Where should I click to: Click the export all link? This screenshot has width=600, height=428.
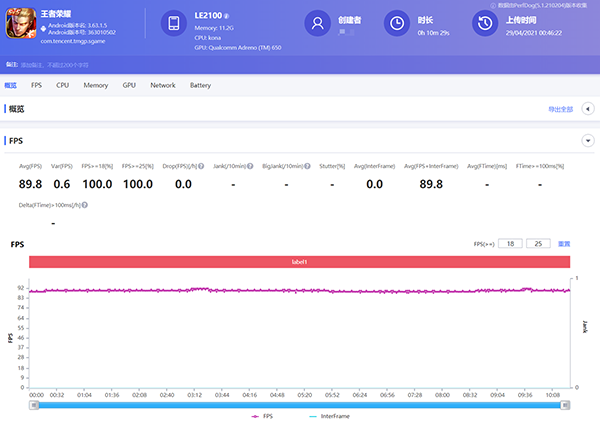point(560,109)
